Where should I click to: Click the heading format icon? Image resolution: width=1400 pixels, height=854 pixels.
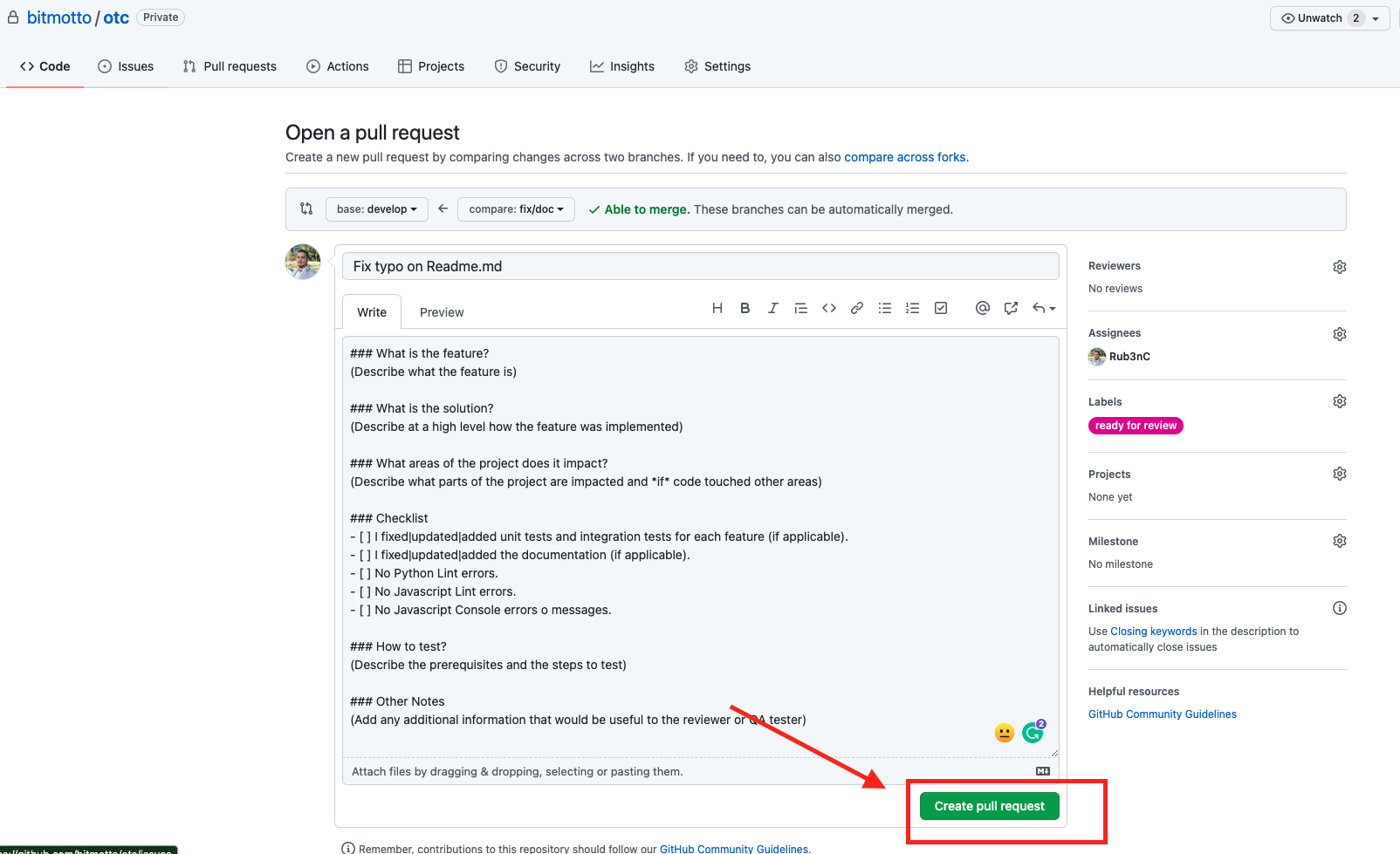coord(717,308)
